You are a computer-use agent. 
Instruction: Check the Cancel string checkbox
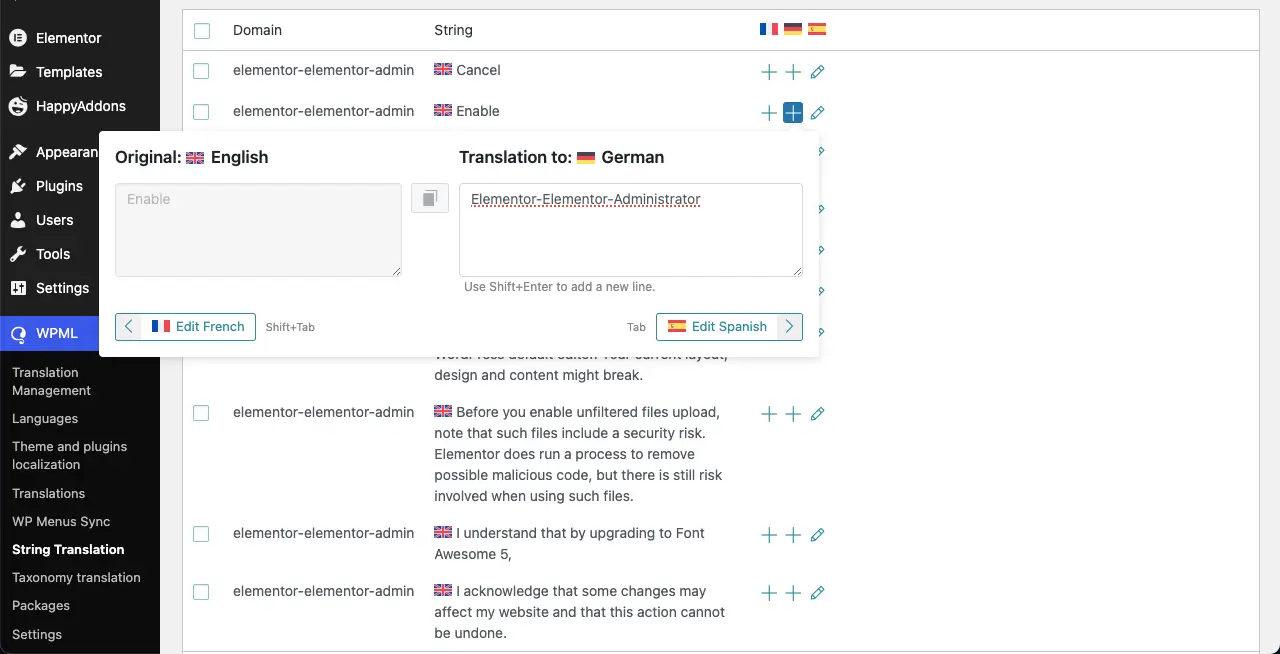click(201, 71)
